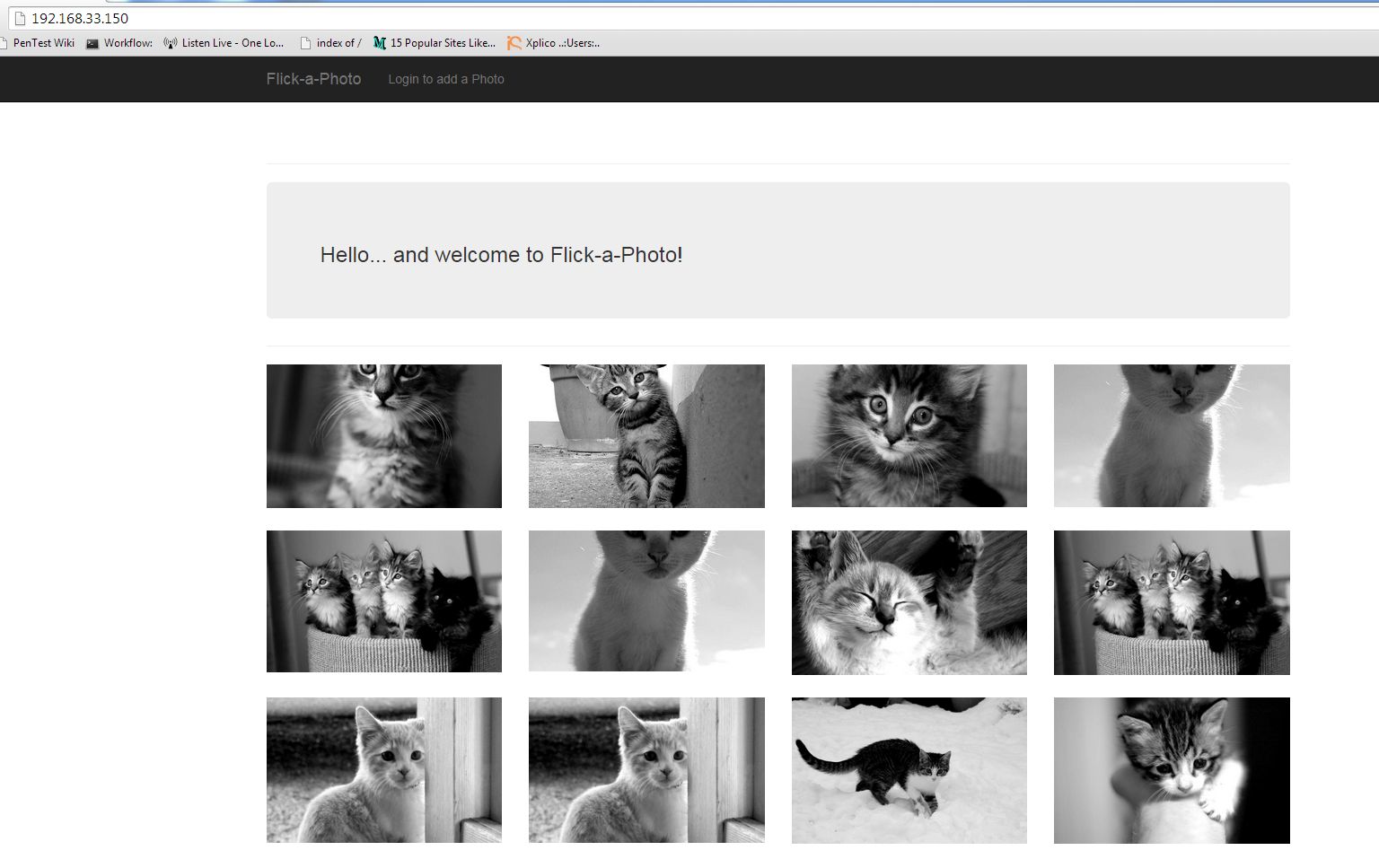This screenshot has height=868, width=1379.
Task: Select the white backlit kitten in top row
Action: coord(1172,436)
